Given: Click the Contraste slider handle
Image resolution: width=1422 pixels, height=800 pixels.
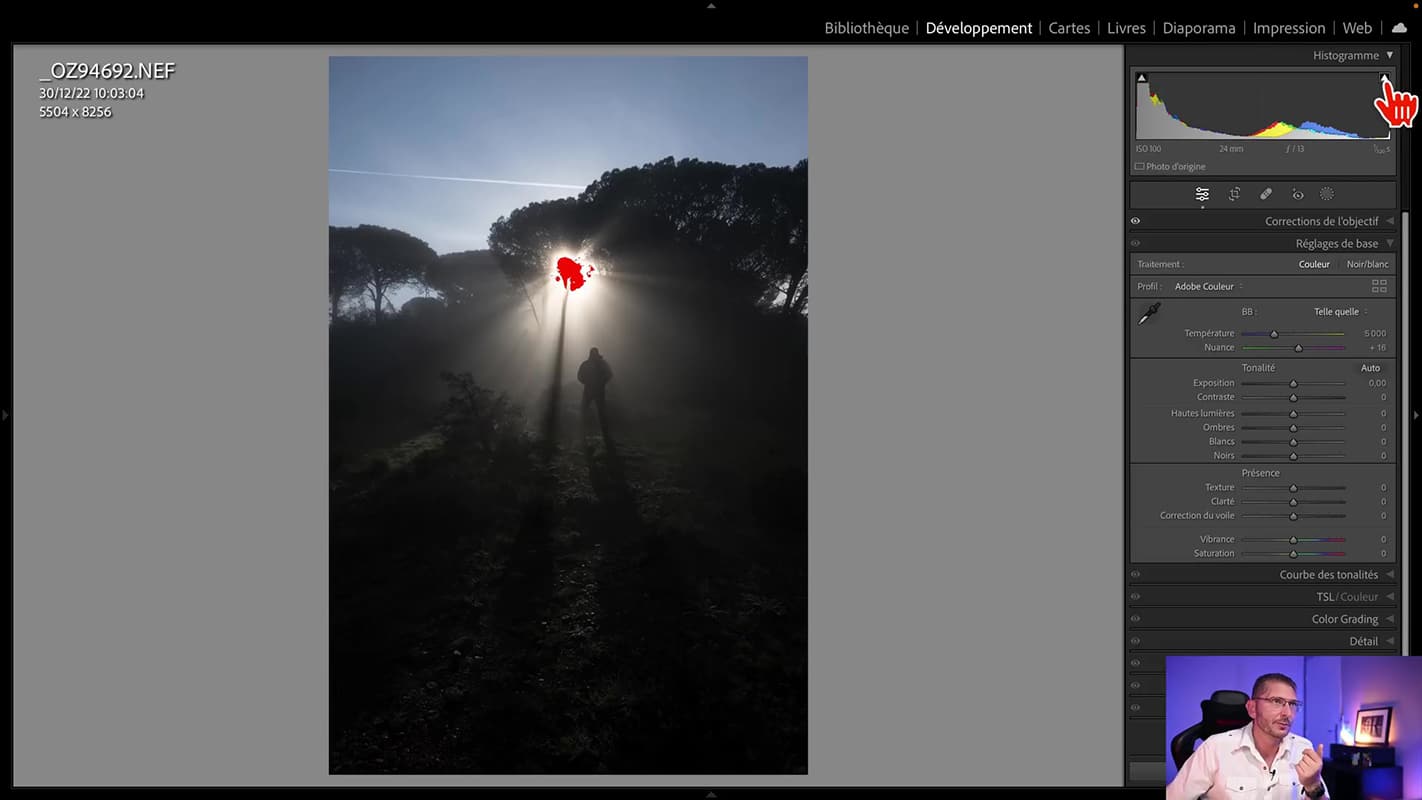Looking at the screenshot, I should pyautogui.click(x=1293, y=397).
